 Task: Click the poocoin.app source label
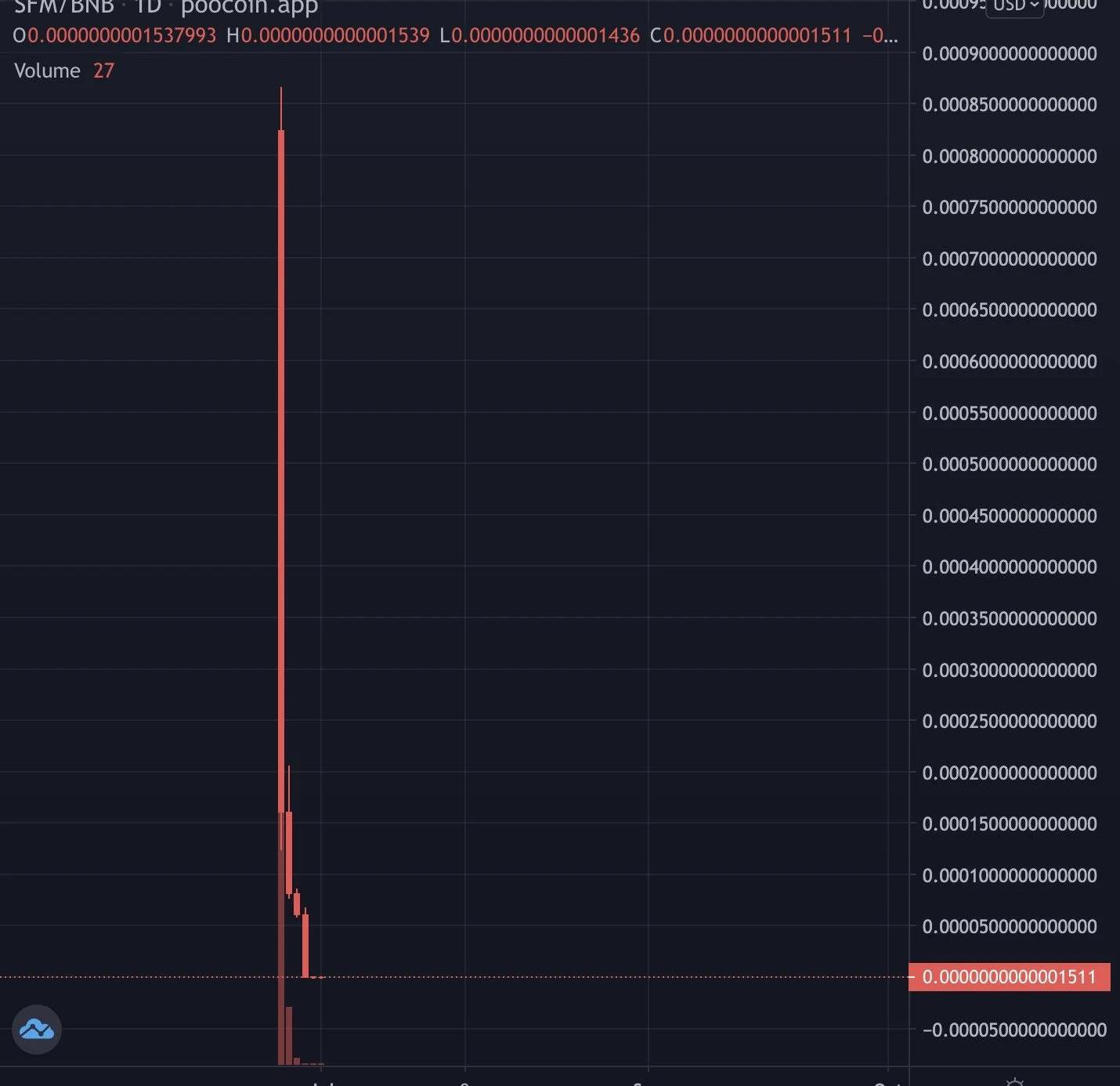[x=249, y=7]
